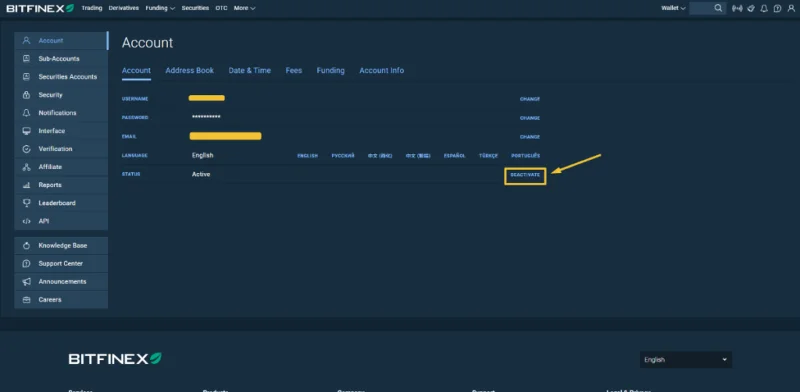
Task: Choose РУССКИЙ language option
Action: (343, 156)
